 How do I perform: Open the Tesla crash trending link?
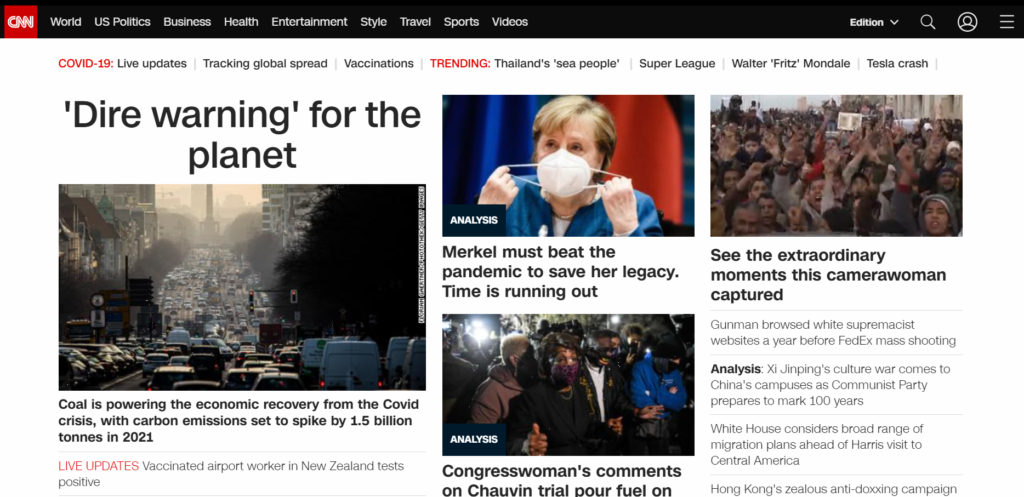click(897, 63)
